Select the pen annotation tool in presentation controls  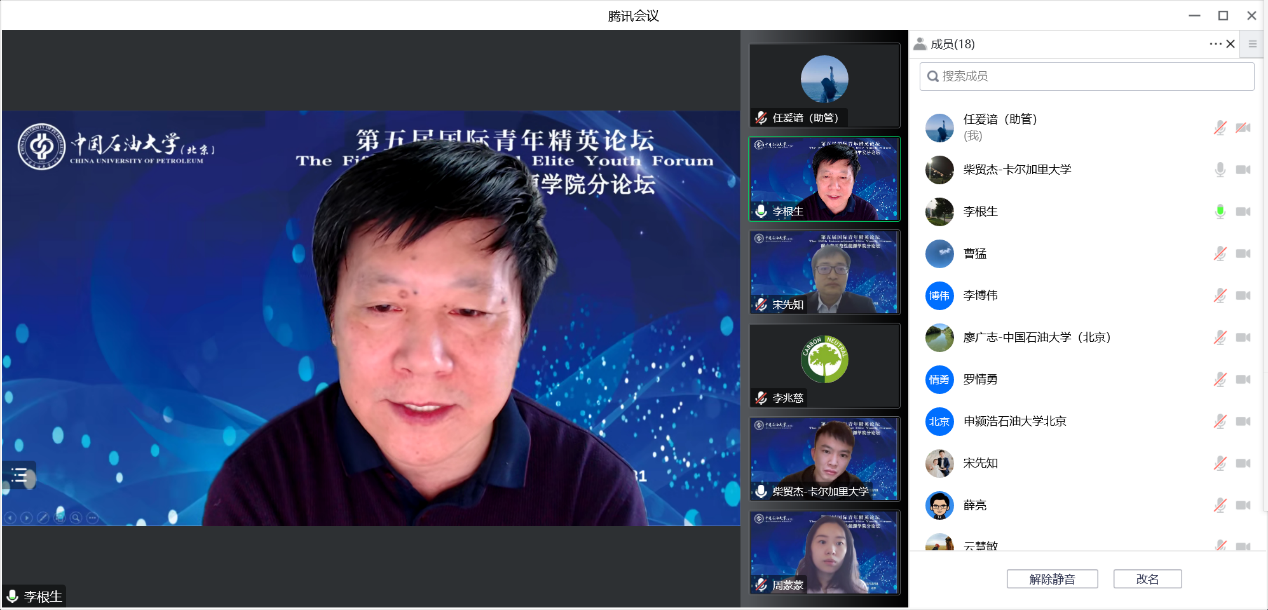point(43,517)
